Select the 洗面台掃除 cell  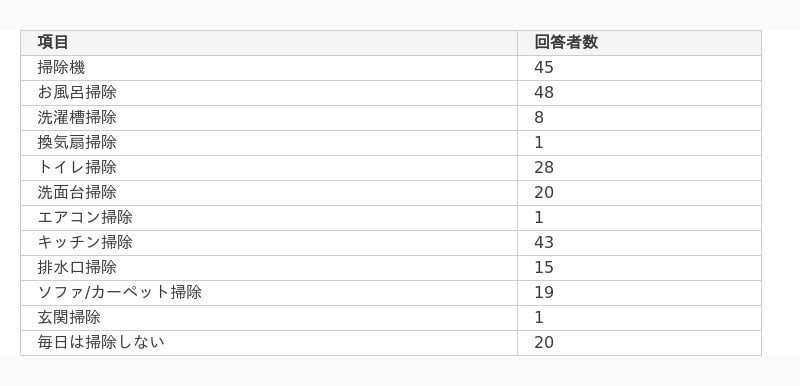pos(269,193)
